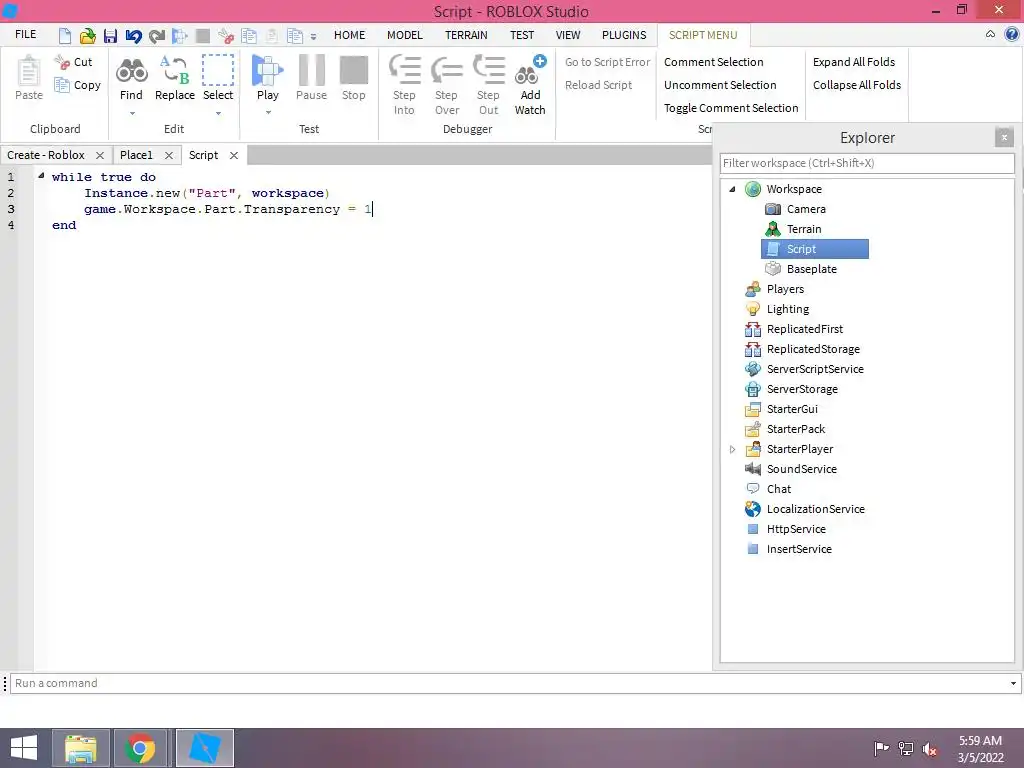Image resolution: width=1024 pixels, height=768 pixels.
Task: Open the command bar history dropdown
Action: click(1013, 684)
